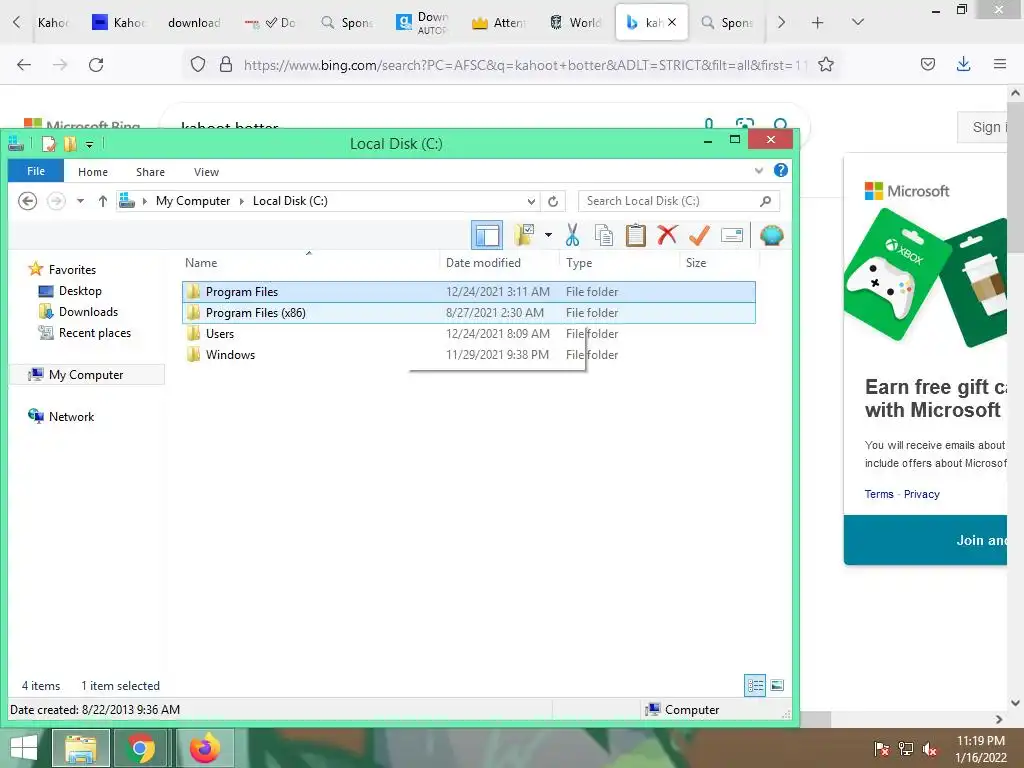This screenshot has height=768, width=1024.
Task: Click the Save to Pocket icon
Action: 927,64
